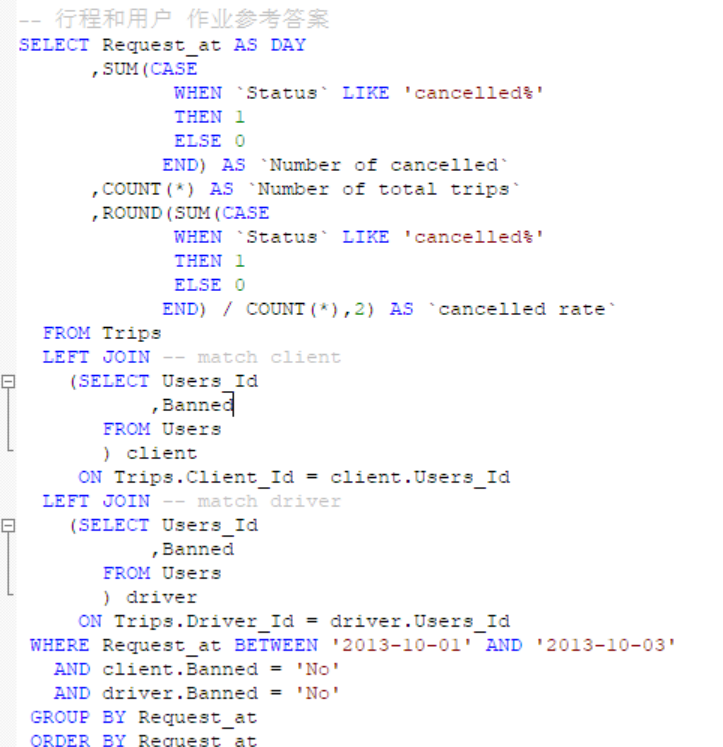Image resolution: width=723 pixels, height=747 pixels.
Task: Click the Chinese comment line at top
Action: (x=174, y=20)
